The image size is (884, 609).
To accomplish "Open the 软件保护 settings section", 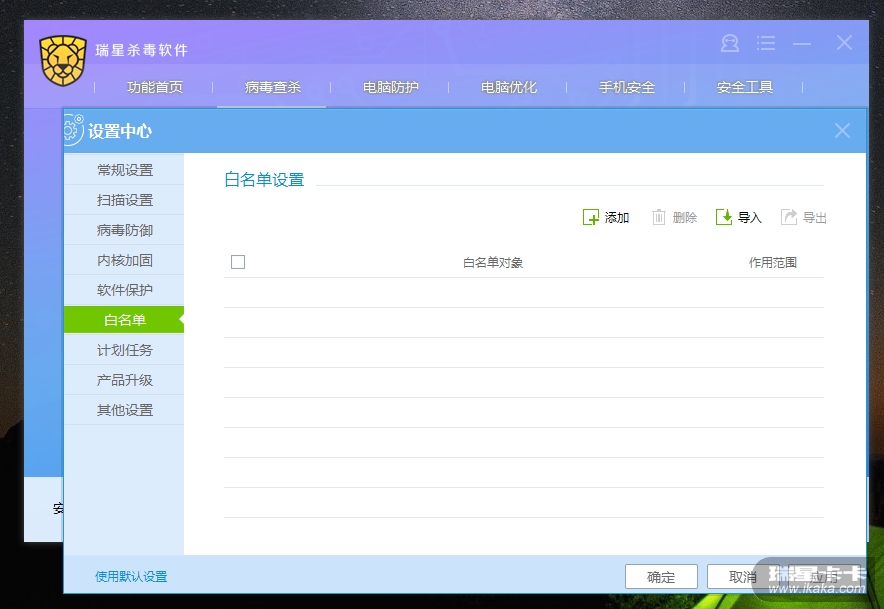I will [124, 290].
